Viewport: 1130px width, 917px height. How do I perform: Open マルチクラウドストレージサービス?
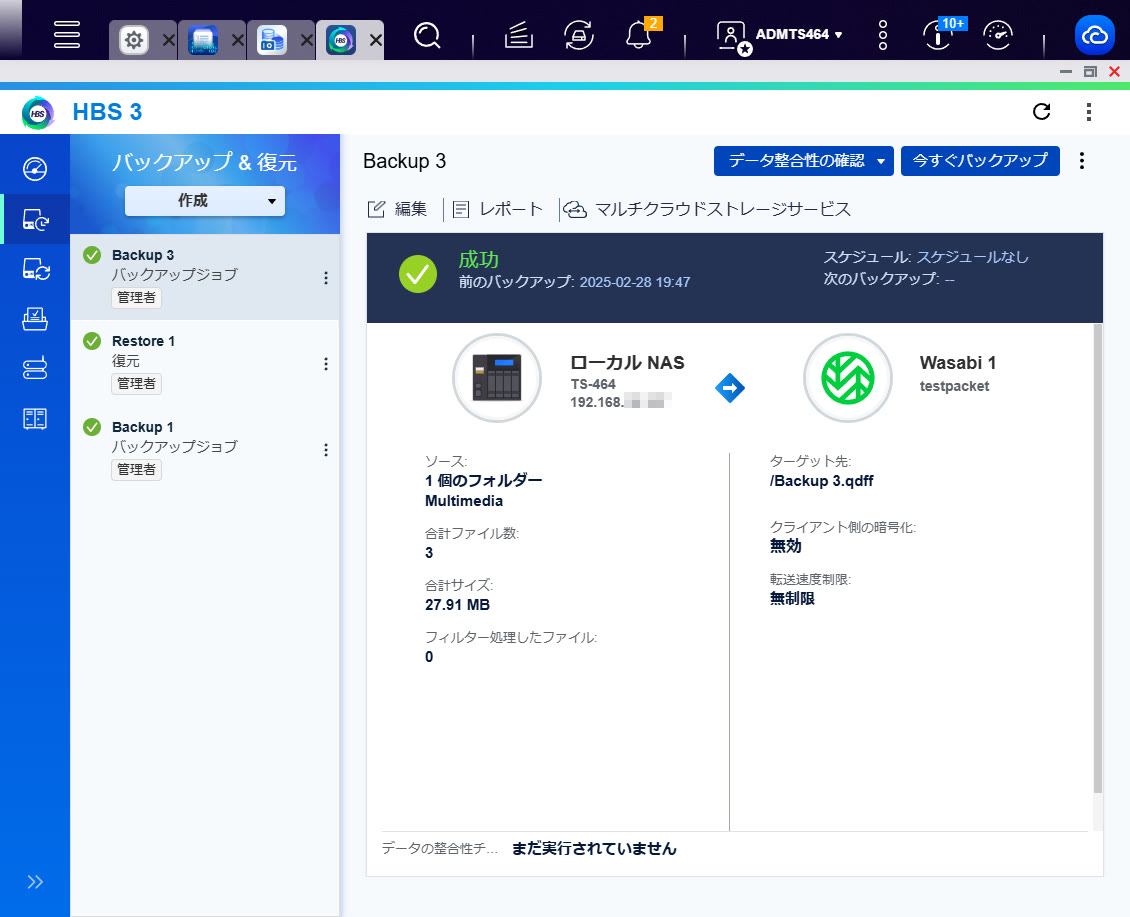[707, 209]
